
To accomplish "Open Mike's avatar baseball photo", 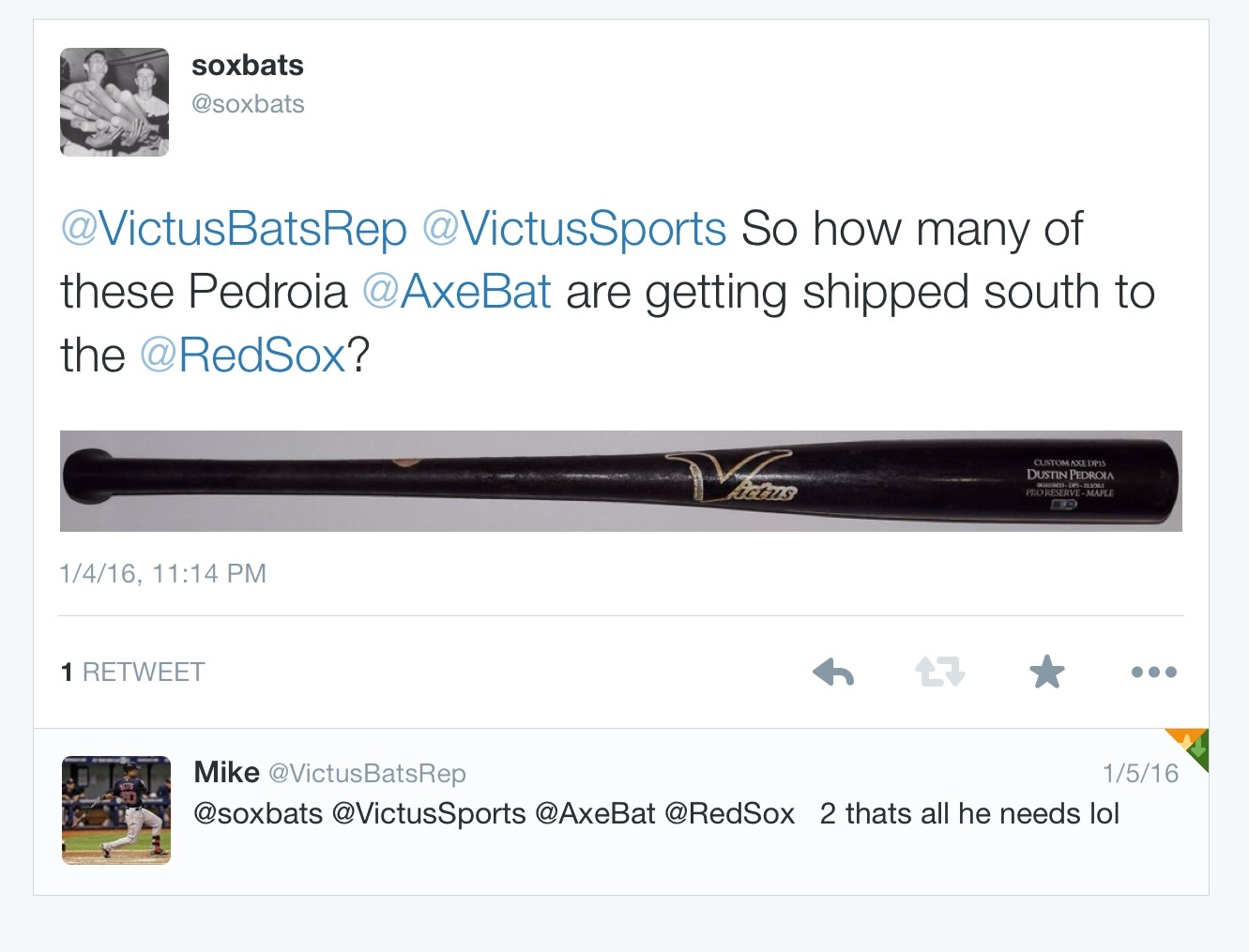I will 116,810.
